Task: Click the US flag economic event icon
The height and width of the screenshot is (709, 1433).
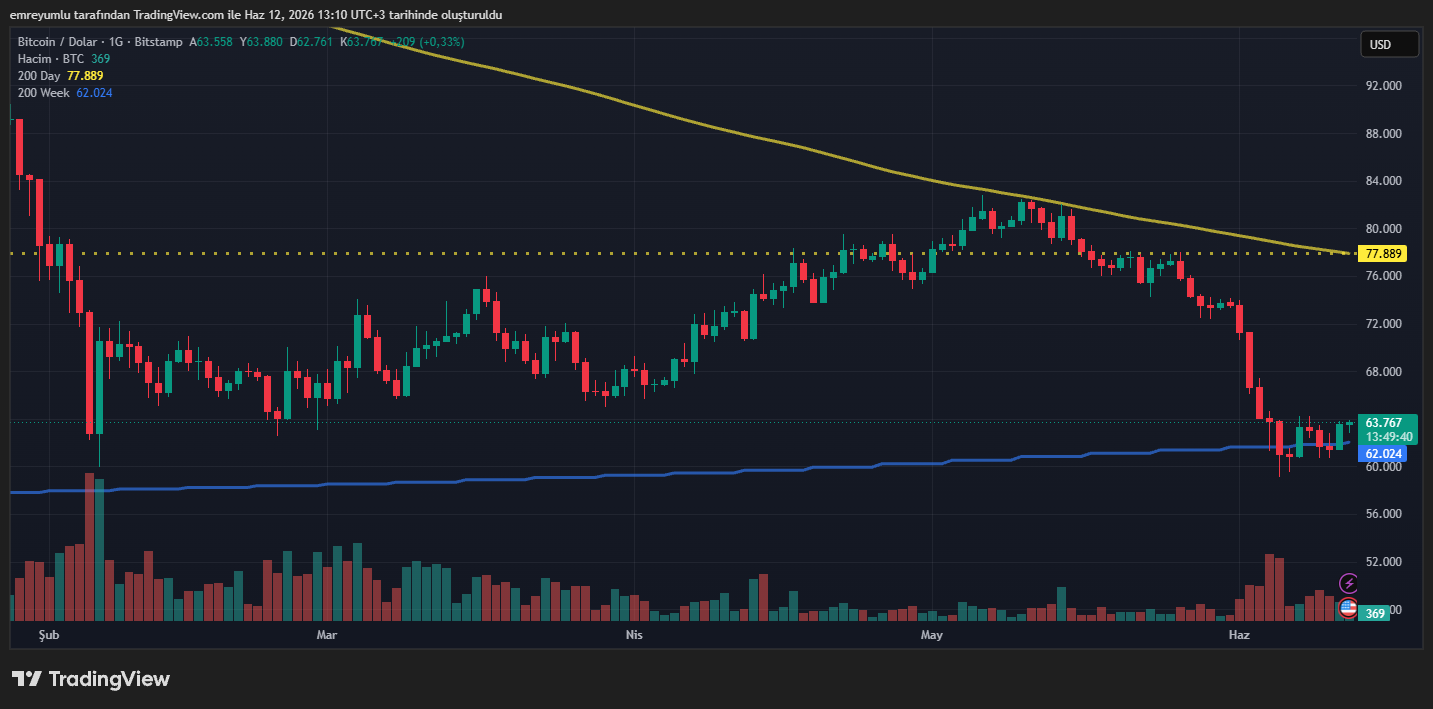Action: coord(1348,607)
